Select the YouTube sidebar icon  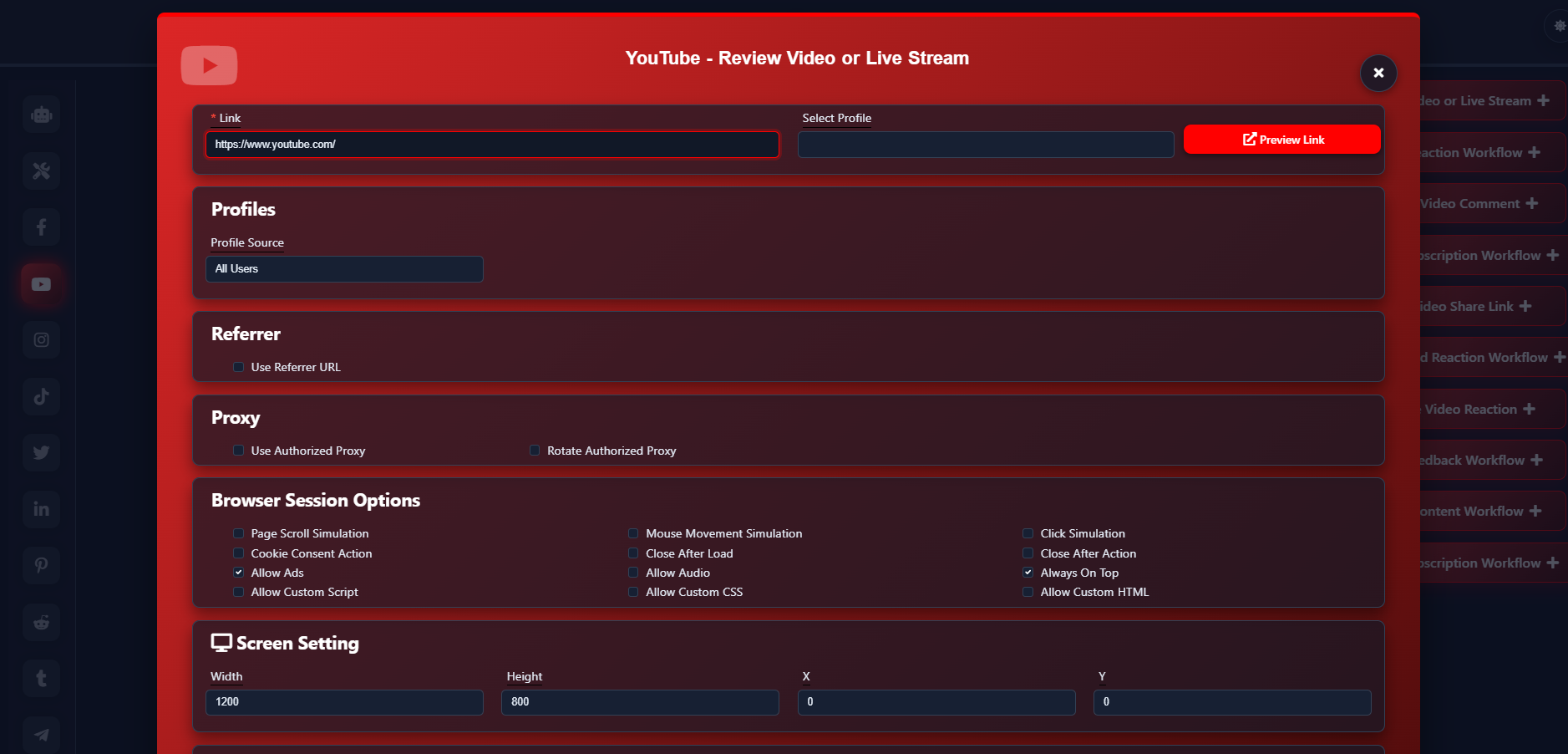pos(41,284)
